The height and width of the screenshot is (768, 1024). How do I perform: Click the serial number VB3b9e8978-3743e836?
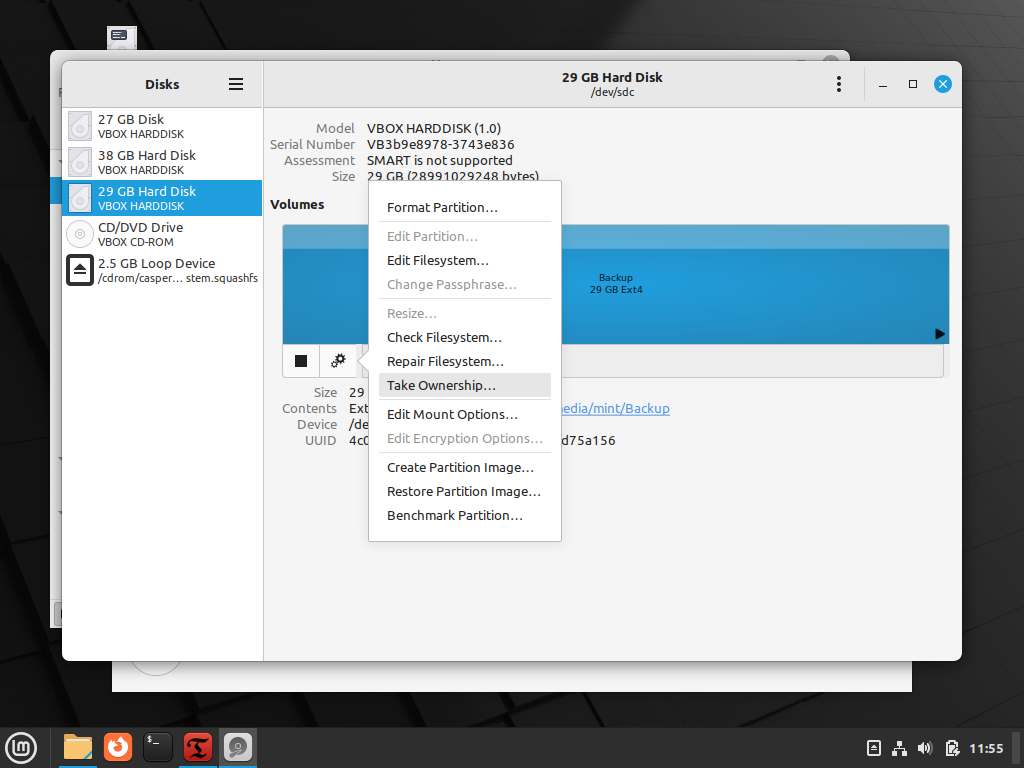tap(440, 144)
